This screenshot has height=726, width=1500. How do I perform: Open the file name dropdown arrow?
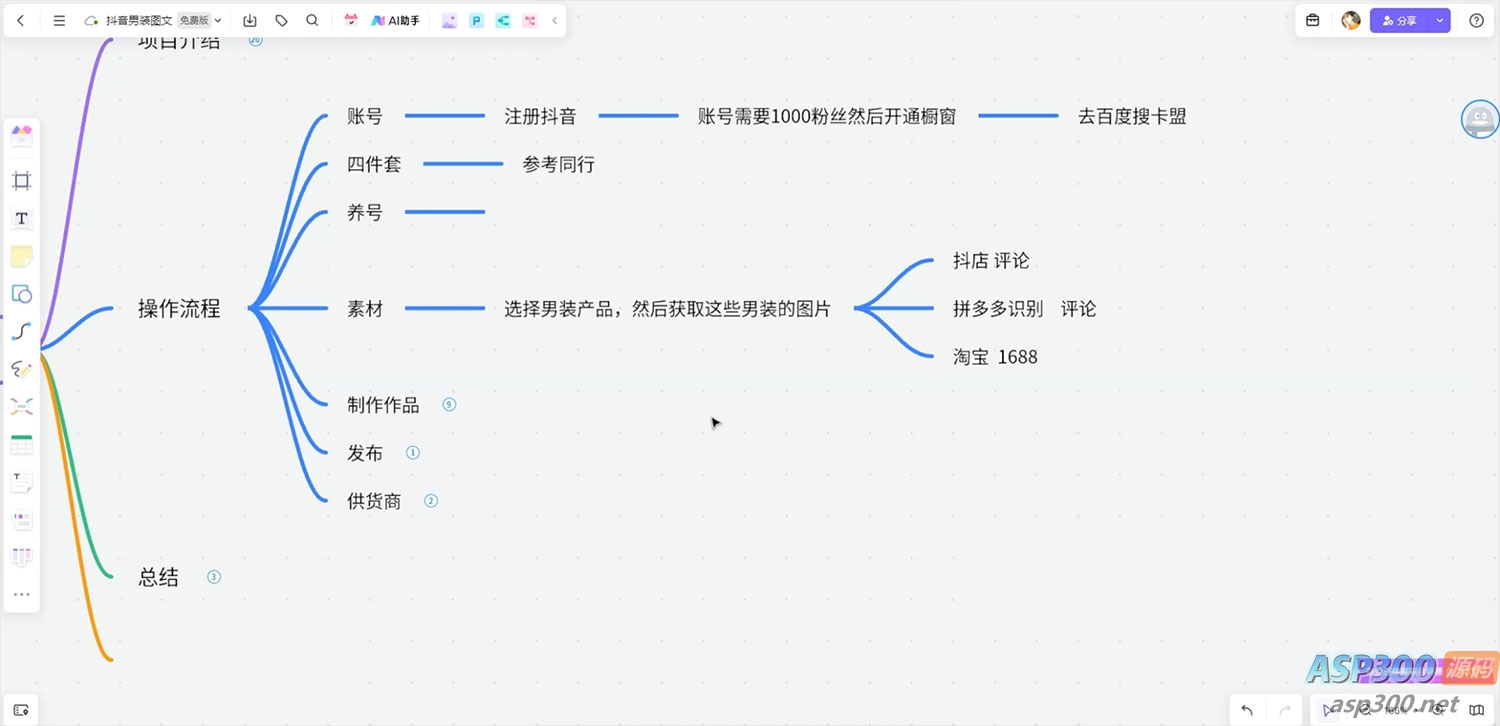tap(218, 20)
